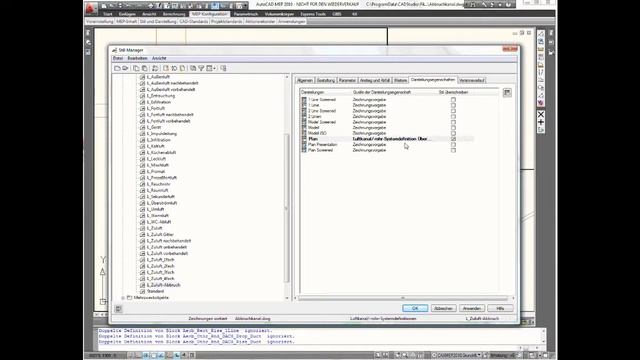
Task: Switch to the Allgemein tab
Action: pos(305,80)
